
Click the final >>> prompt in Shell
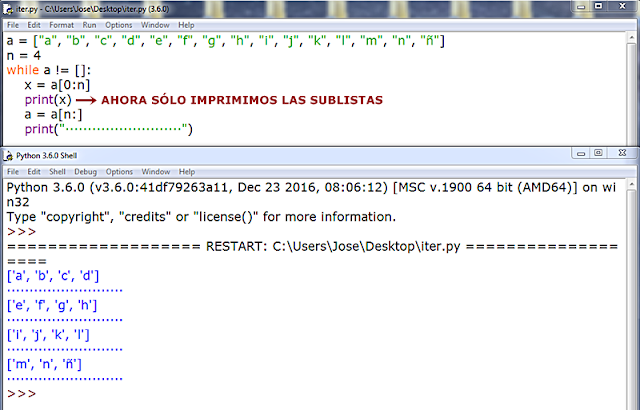coord(21,394)
